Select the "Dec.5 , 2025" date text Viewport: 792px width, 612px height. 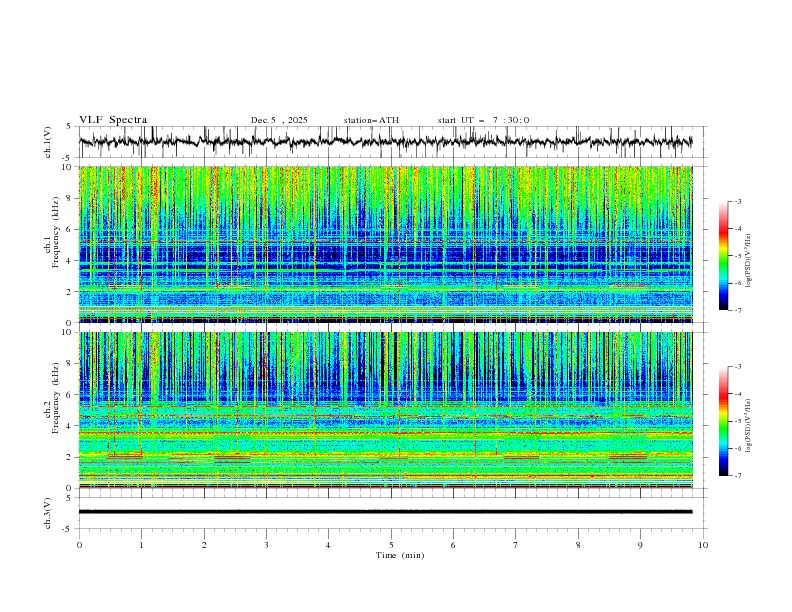tap(279, 120)
